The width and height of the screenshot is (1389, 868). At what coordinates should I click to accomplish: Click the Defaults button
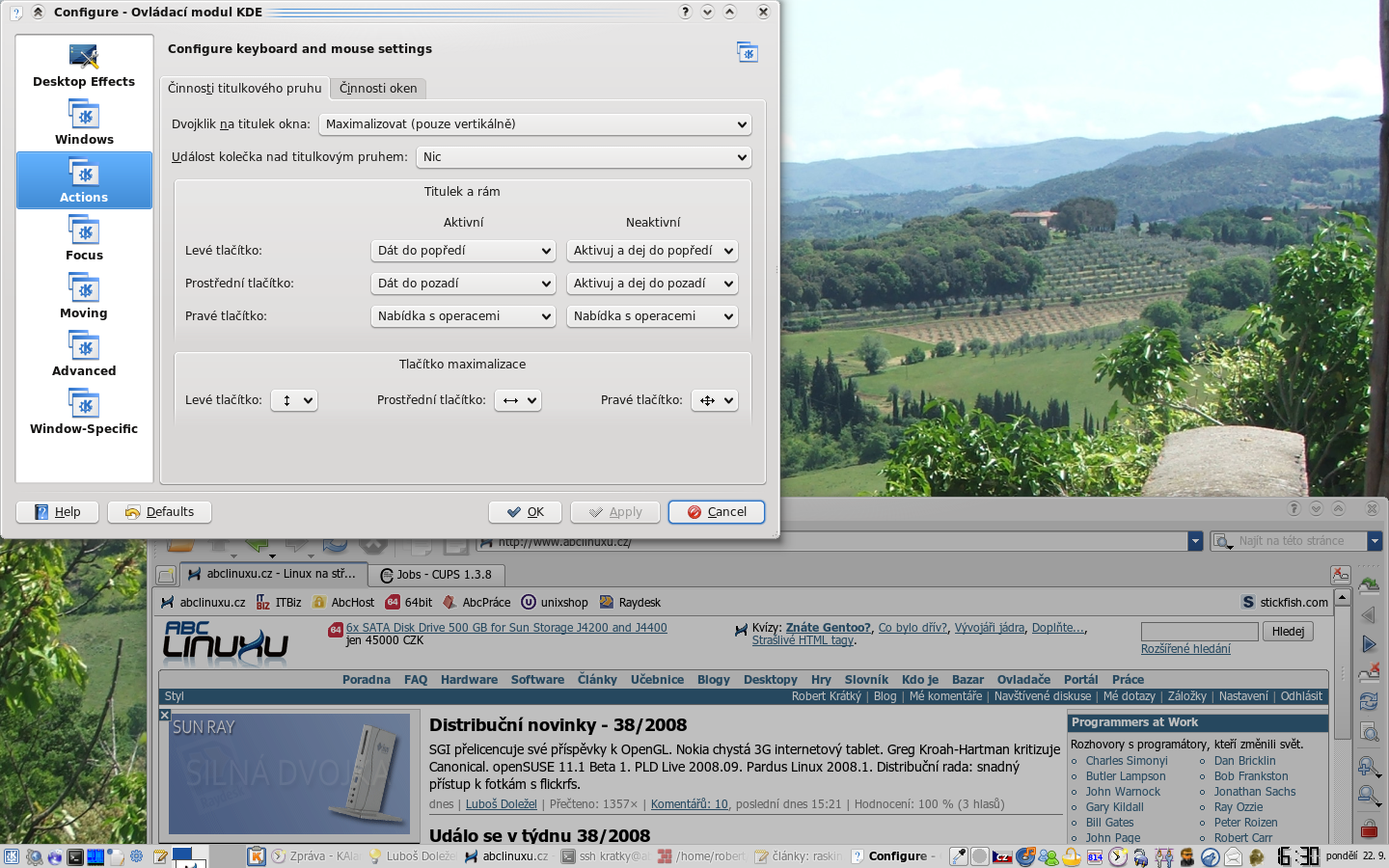tap(159, 512)
